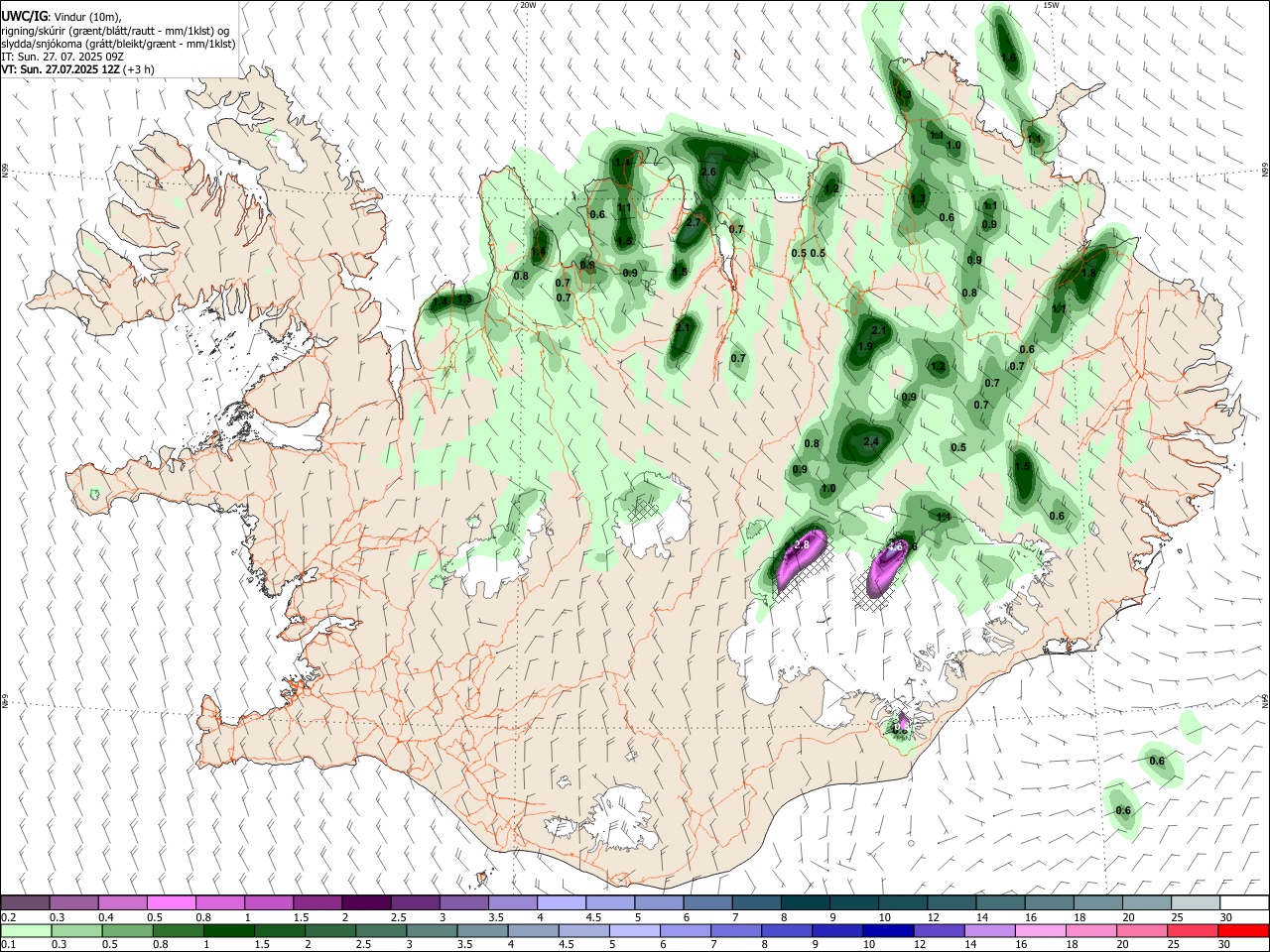Click the 2.8 value on the purple patch
The height and width of the screenshot is (952, 1270).
click(802, 544)
